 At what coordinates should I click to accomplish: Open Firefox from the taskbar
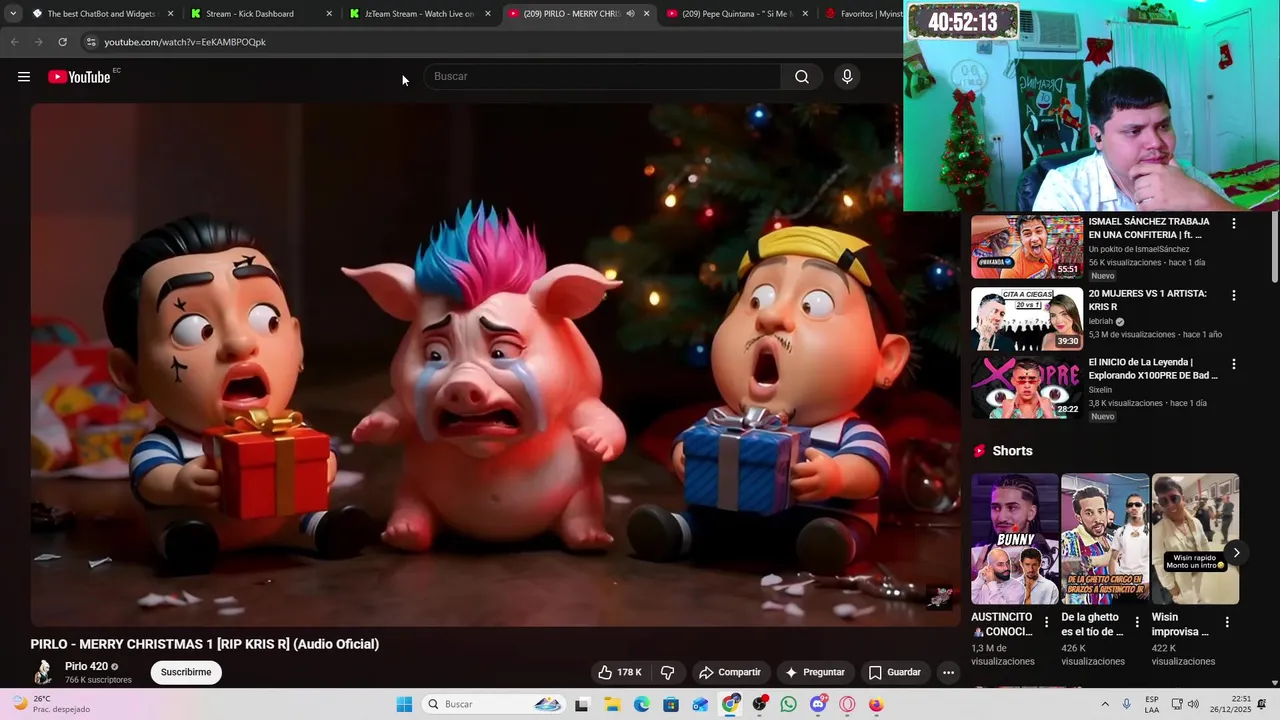[x=876, y=704]
